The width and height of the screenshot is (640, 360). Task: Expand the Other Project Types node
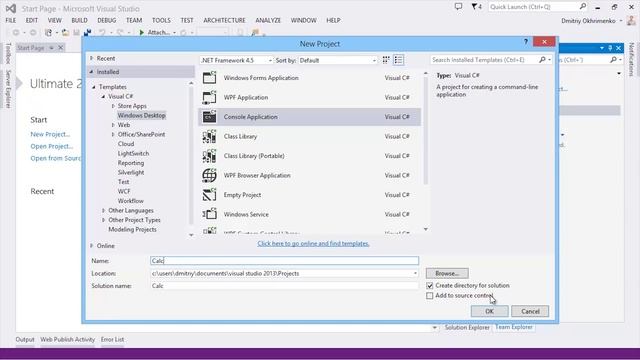tap(103, 220)
